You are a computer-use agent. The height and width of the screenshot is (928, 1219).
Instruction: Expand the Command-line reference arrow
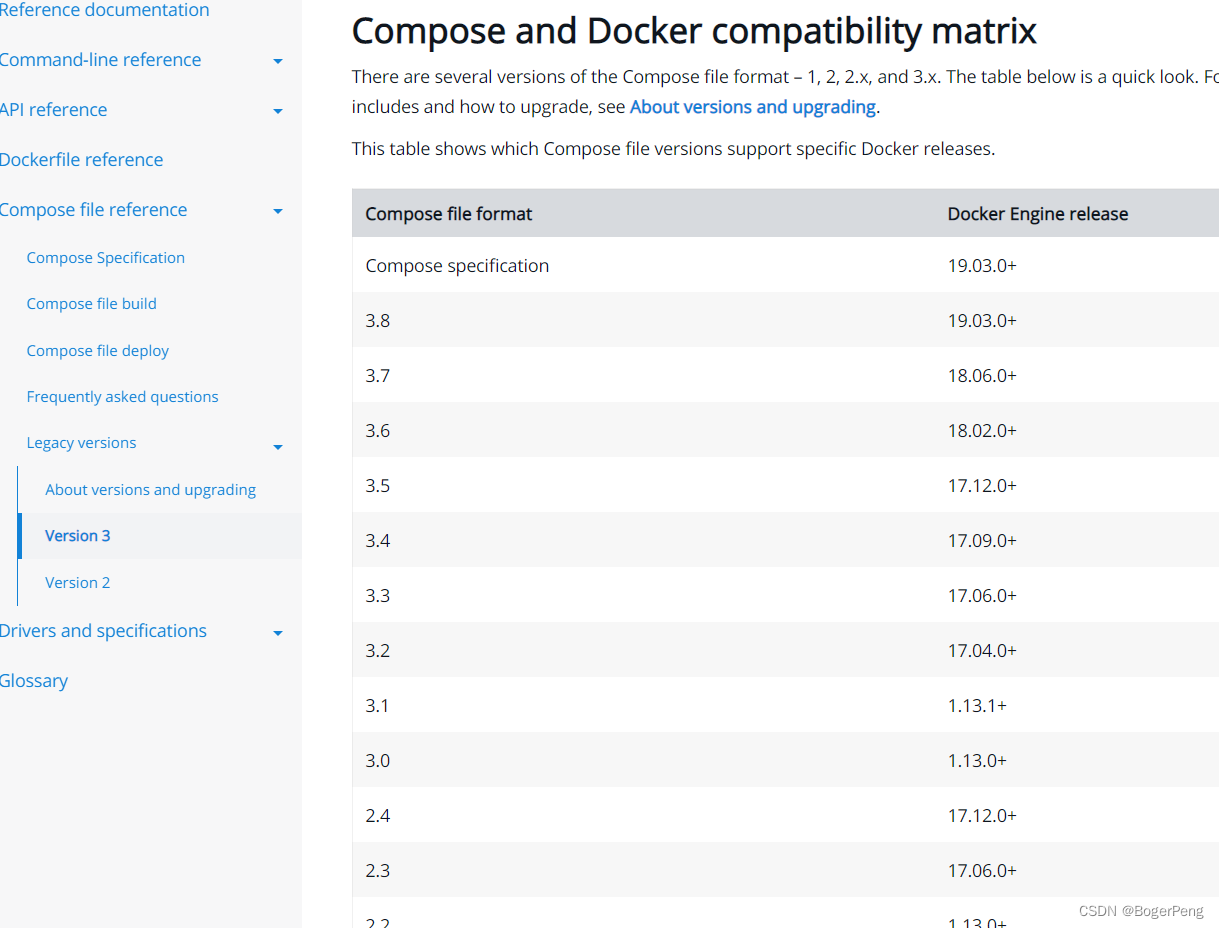click(x=278, y=61)
